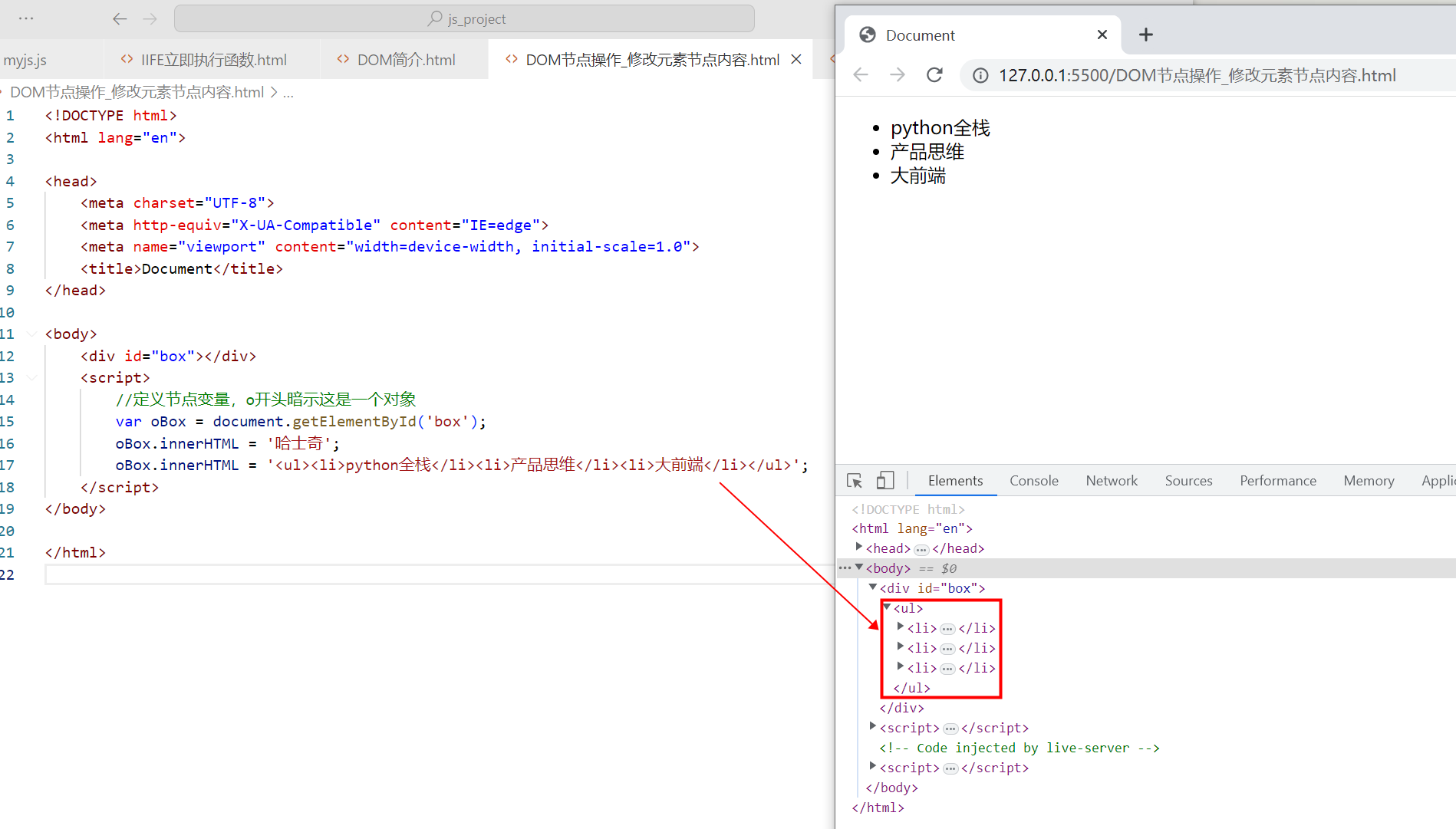Select the Document browser tab
Image resolution: width=1456 pixels, height=829 pixels.
click(982, 35)
